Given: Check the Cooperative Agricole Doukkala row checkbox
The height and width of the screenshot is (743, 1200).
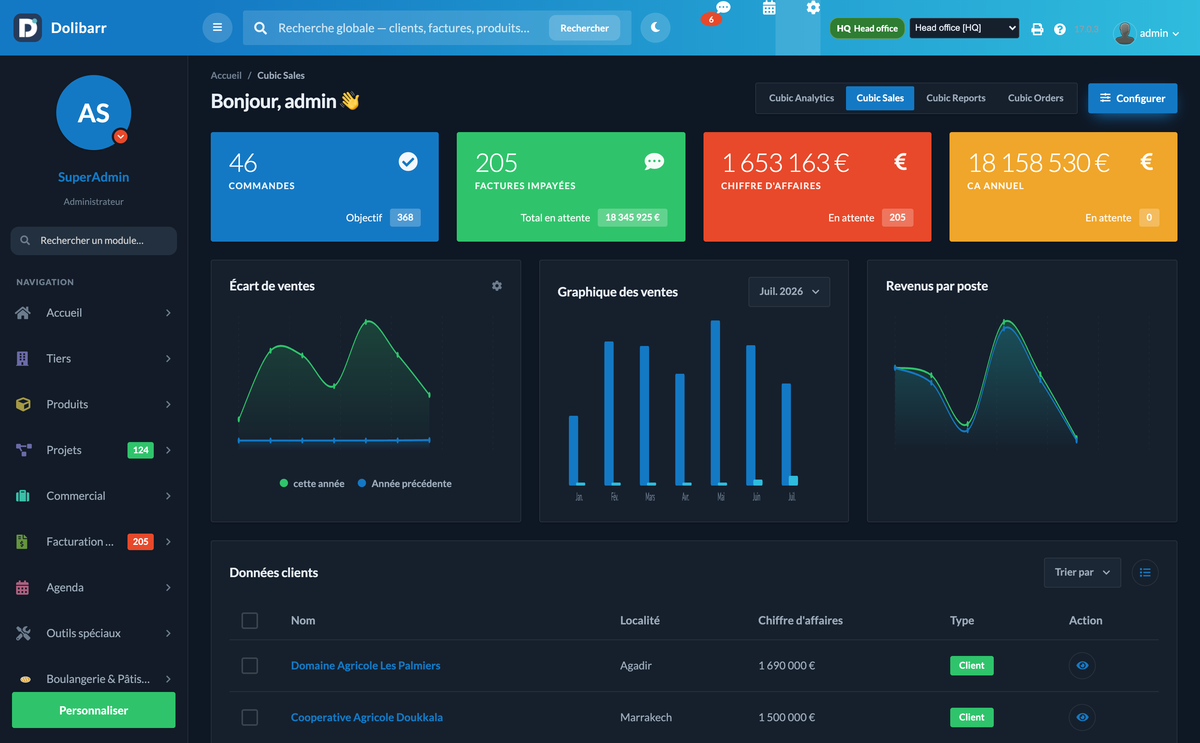Looking at the screenshot, I should point(250,717).
